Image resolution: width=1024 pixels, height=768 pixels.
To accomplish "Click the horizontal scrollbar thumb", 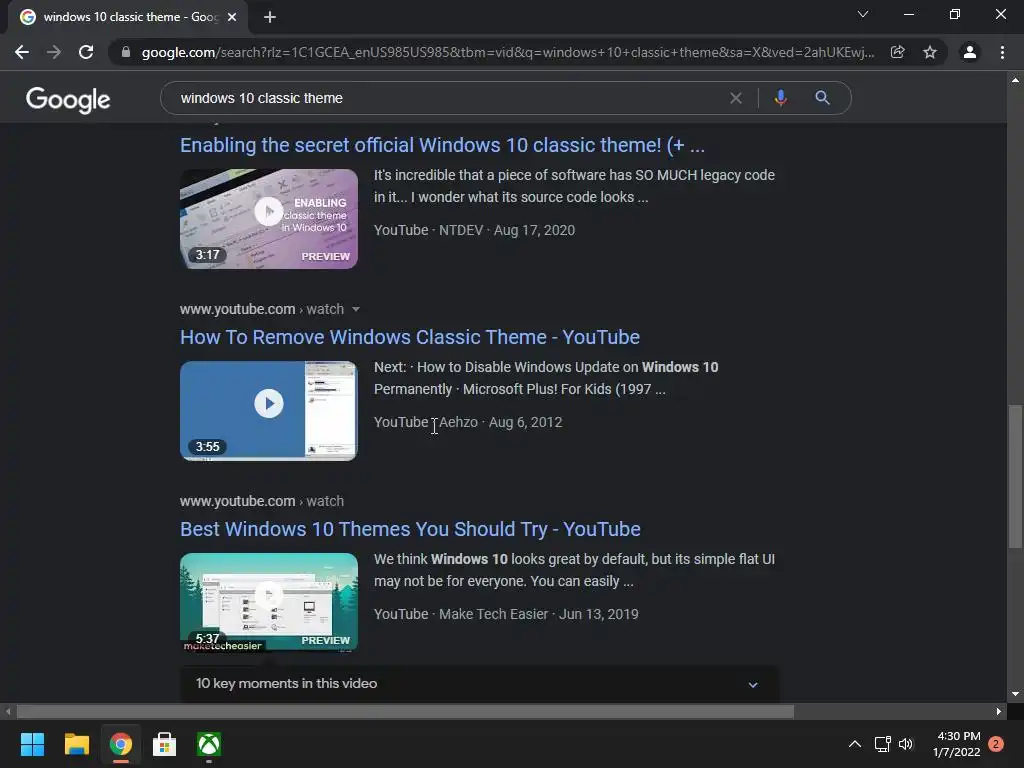I will tap(405, 711).
